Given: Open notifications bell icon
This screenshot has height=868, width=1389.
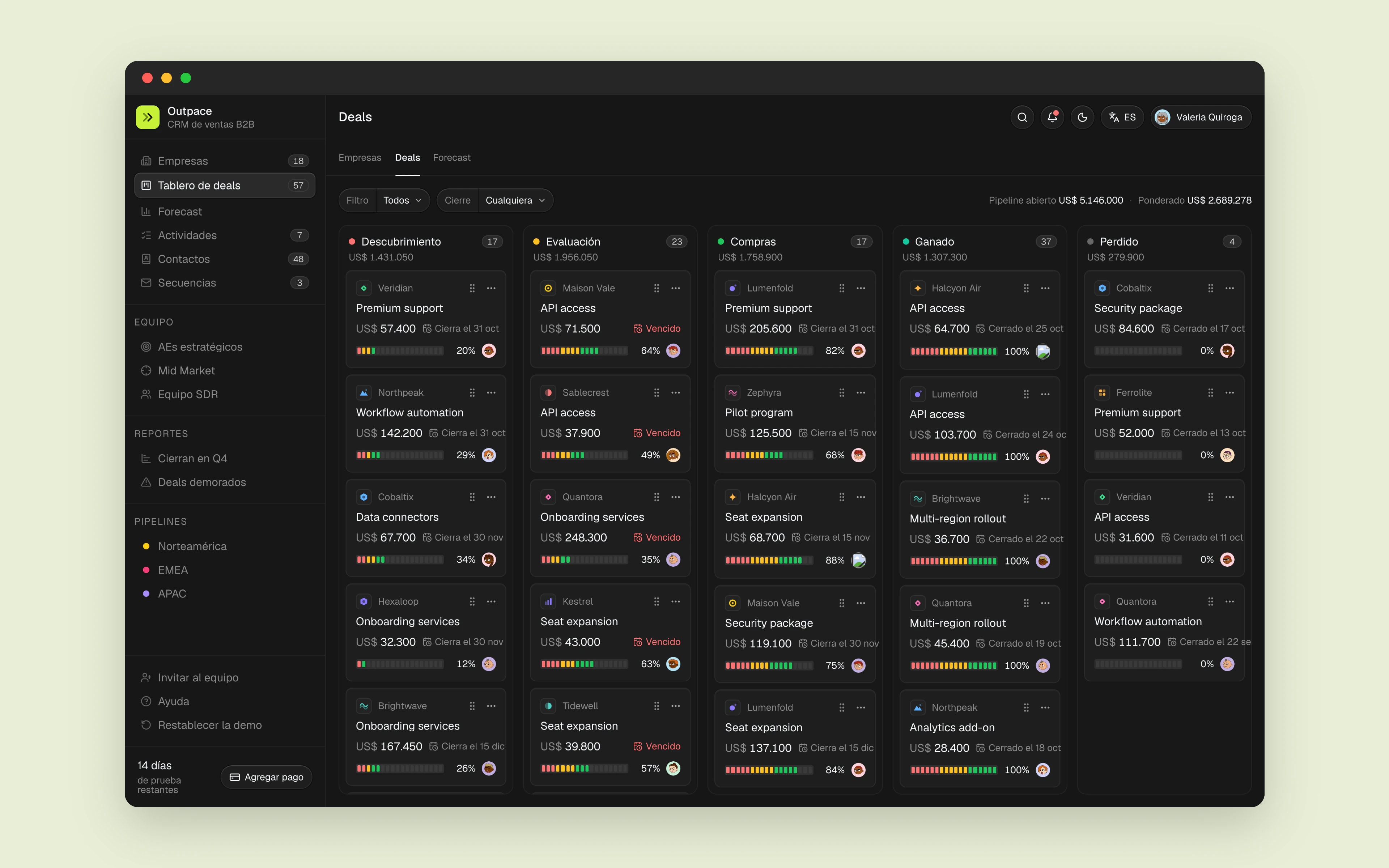Looking at the screenshot, I should [1052, 117].
